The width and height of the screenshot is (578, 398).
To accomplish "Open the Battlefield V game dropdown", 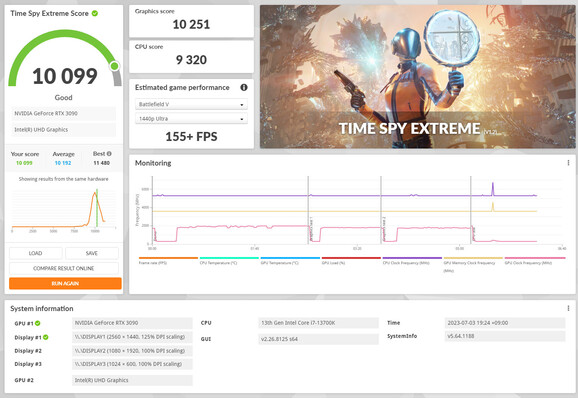I will click(x=191, y=104).
